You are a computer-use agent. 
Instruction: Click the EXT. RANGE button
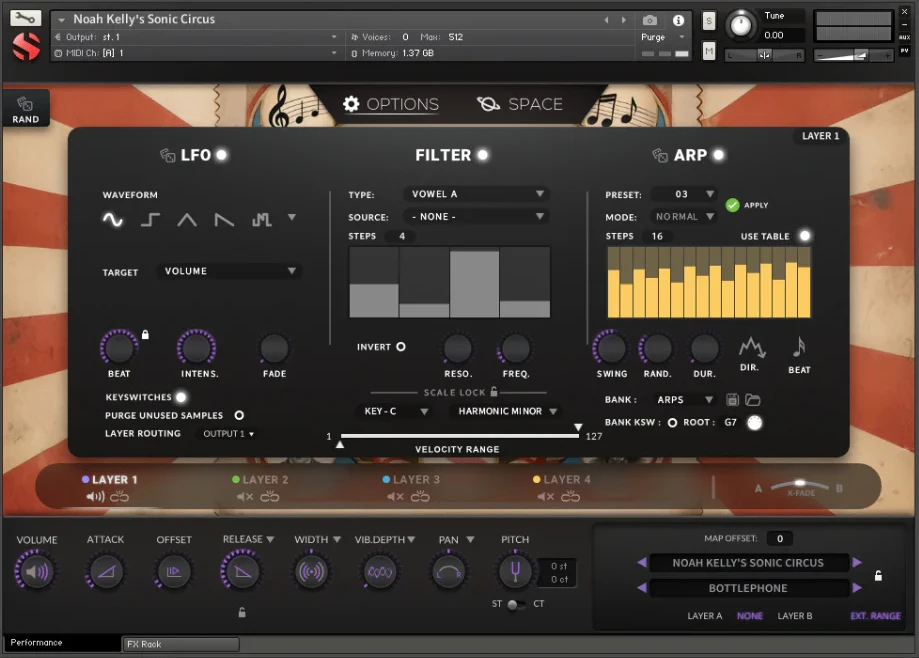(875, 616)
